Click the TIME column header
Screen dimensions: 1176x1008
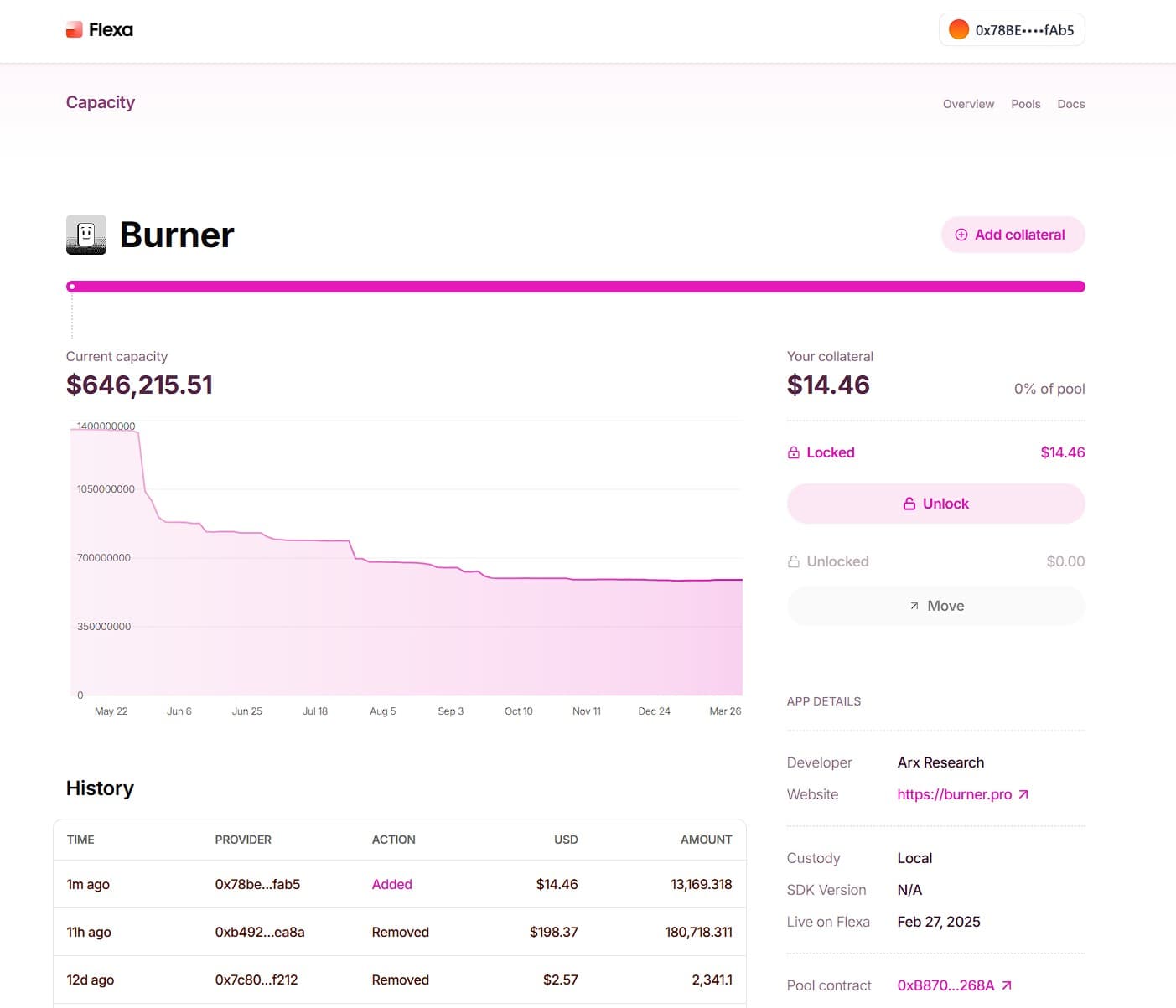click(80, 840)
